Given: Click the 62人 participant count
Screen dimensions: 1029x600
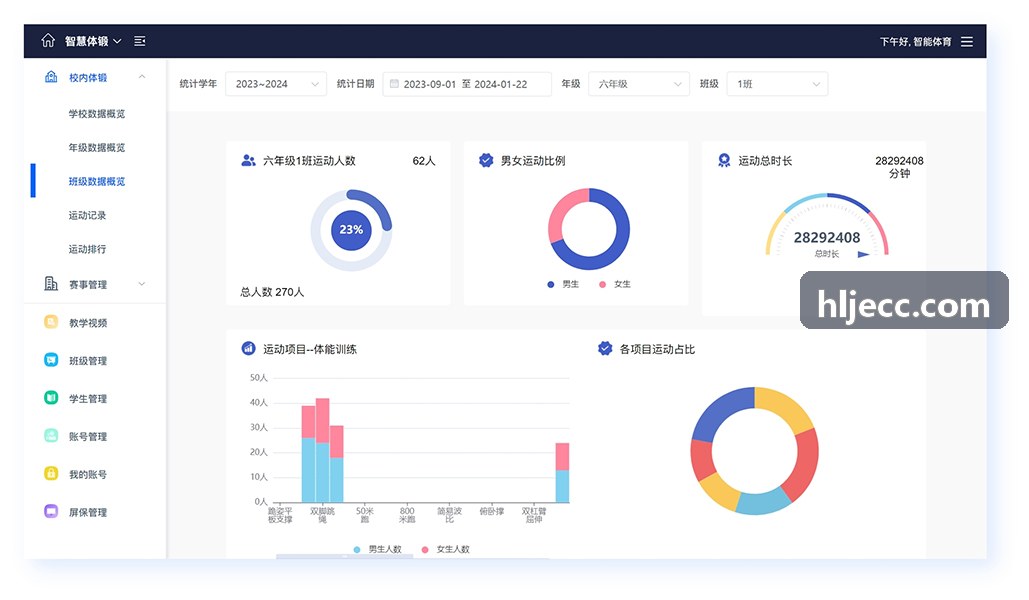Looking at the screenshot, I should (424, 161).
